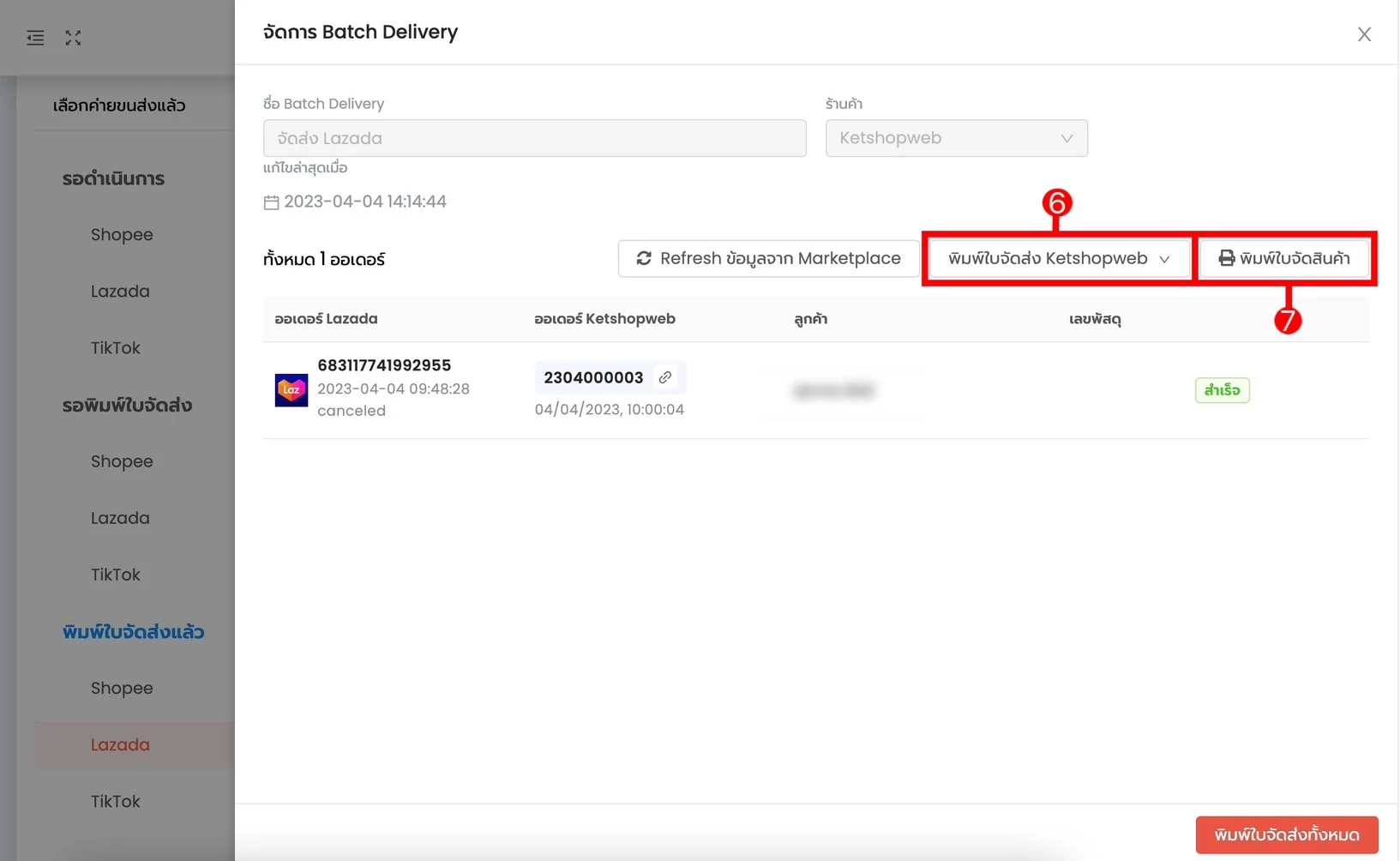Click the green success status tag

1222,390
